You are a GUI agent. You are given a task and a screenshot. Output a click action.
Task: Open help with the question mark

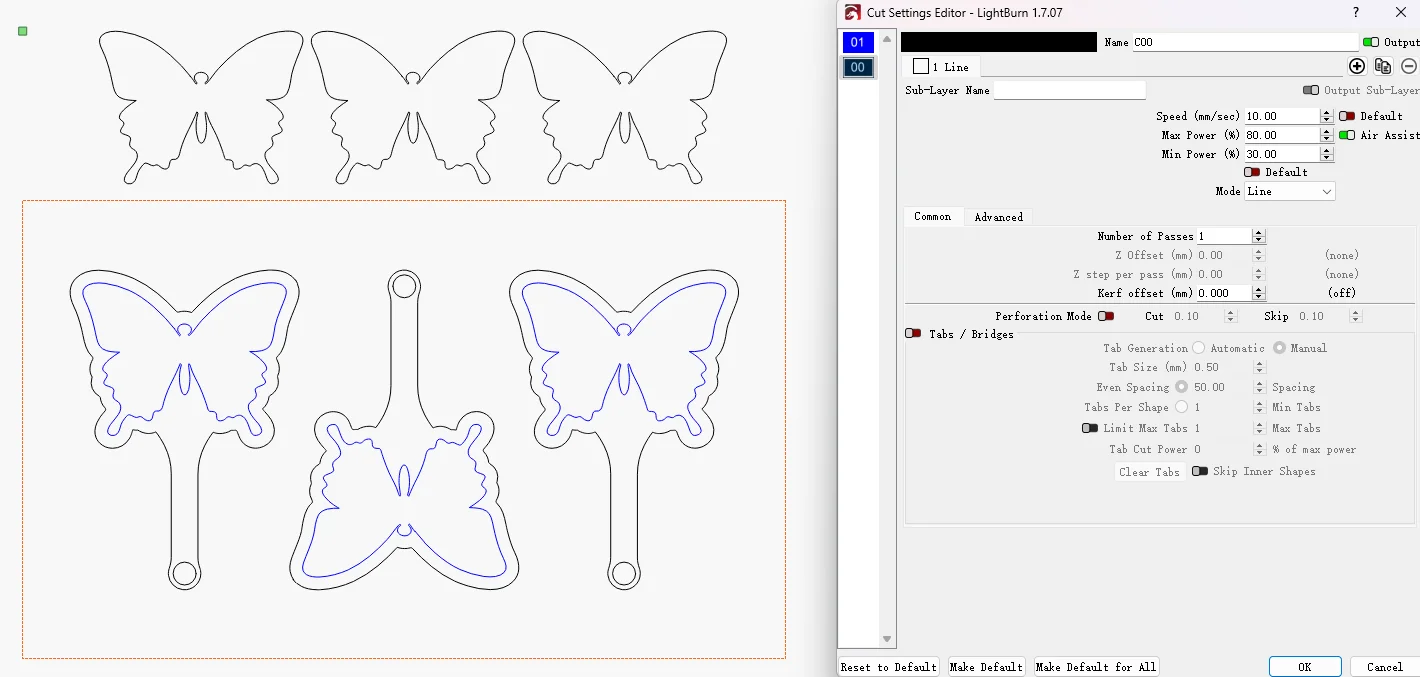click(1356, 12)
